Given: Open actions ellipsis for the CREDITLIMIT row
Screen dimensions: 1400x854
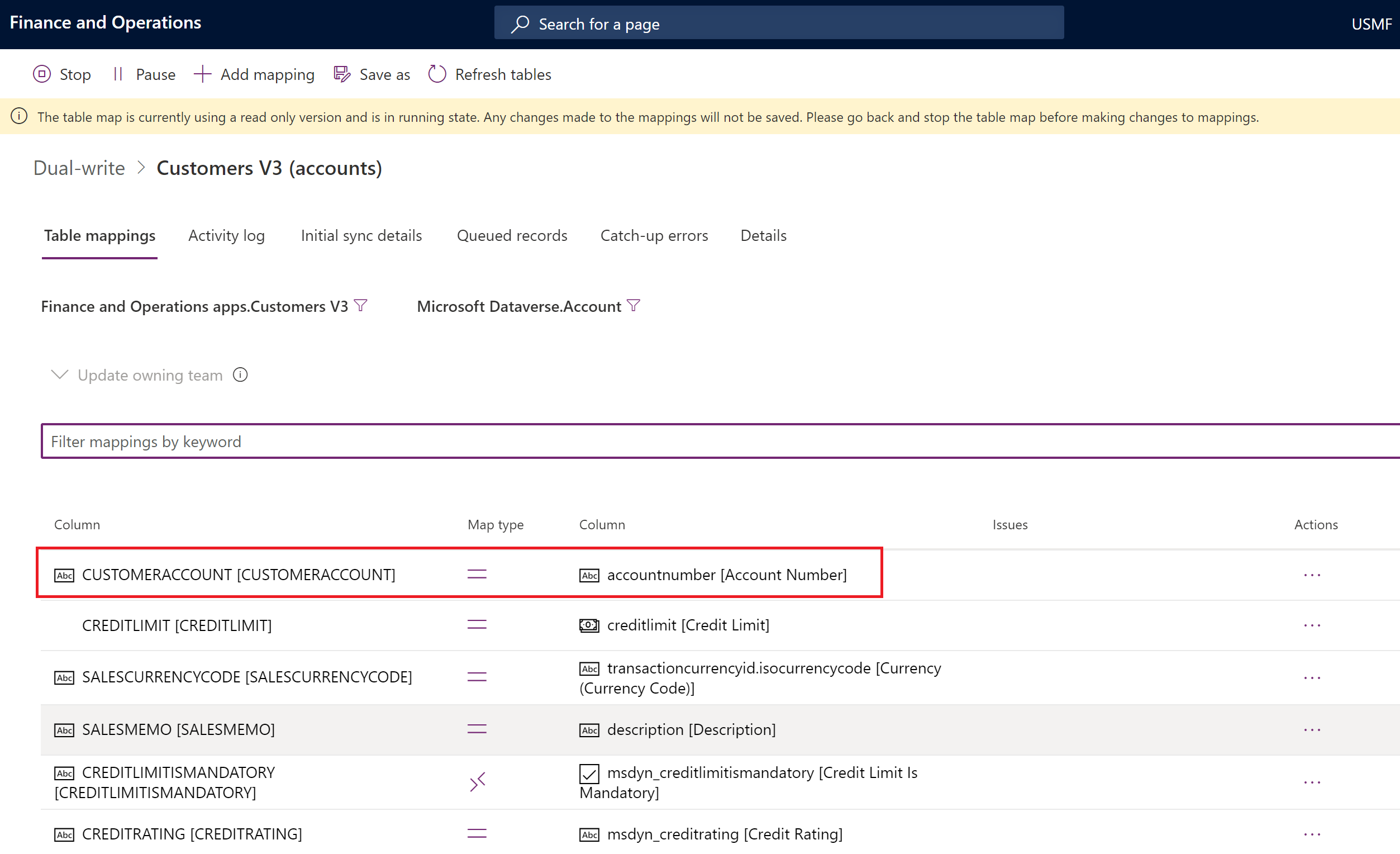Looking at the screenshot, I should (x=1312, y=625).
